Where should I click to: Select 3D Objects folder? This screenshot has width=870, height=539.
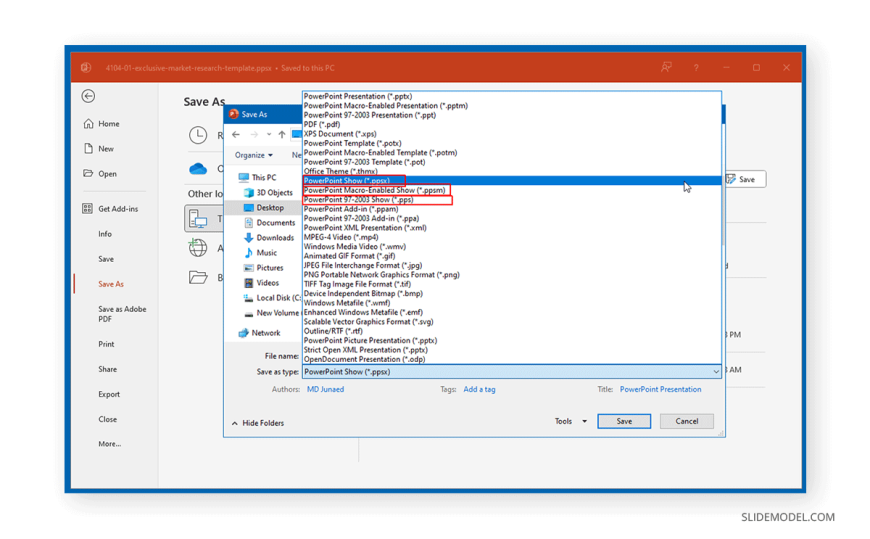tap(268, 193)
